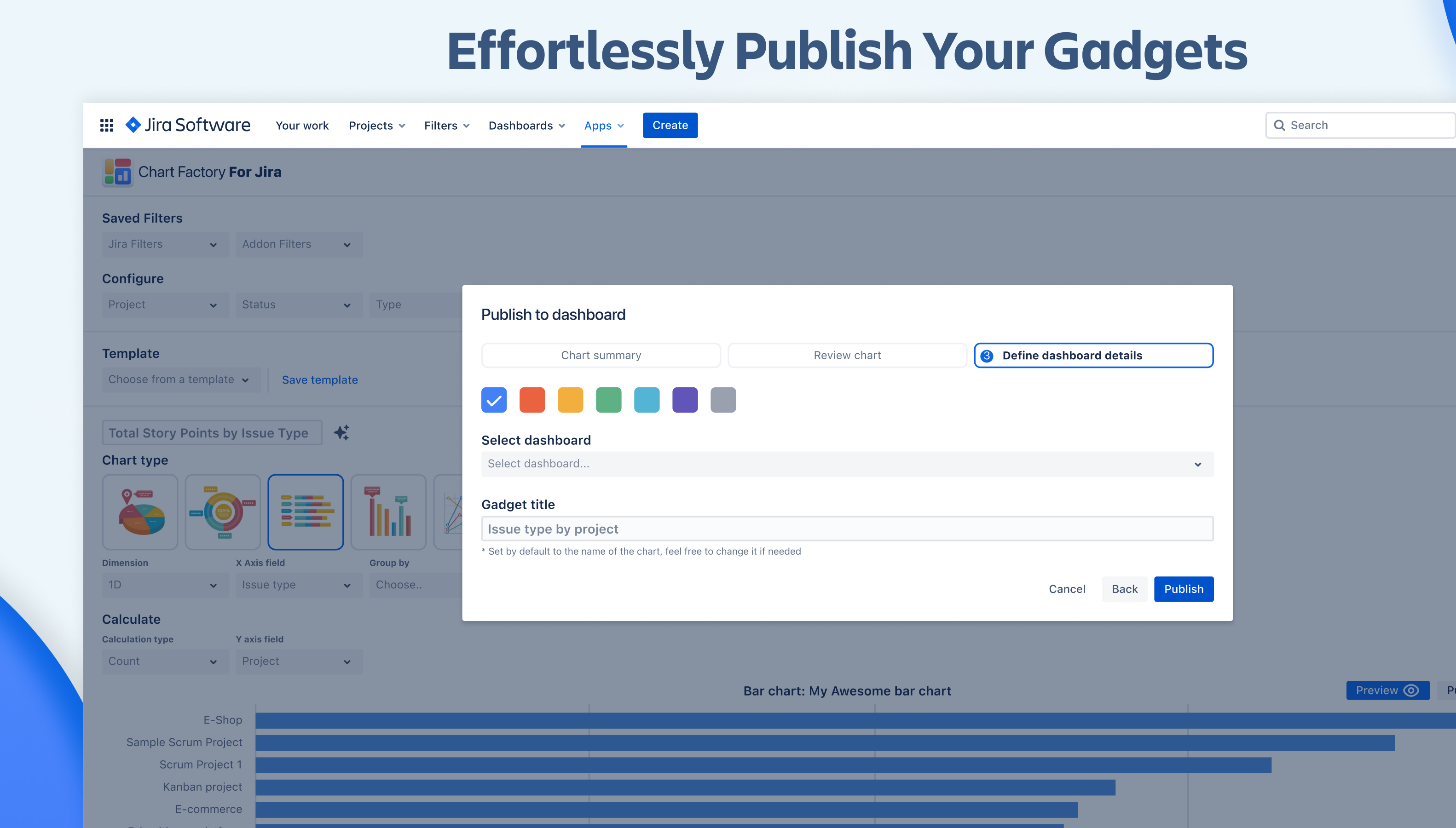This screenshot has width=1456, height=828.
Task: Click the Jira Software logo
Action: 188,125
